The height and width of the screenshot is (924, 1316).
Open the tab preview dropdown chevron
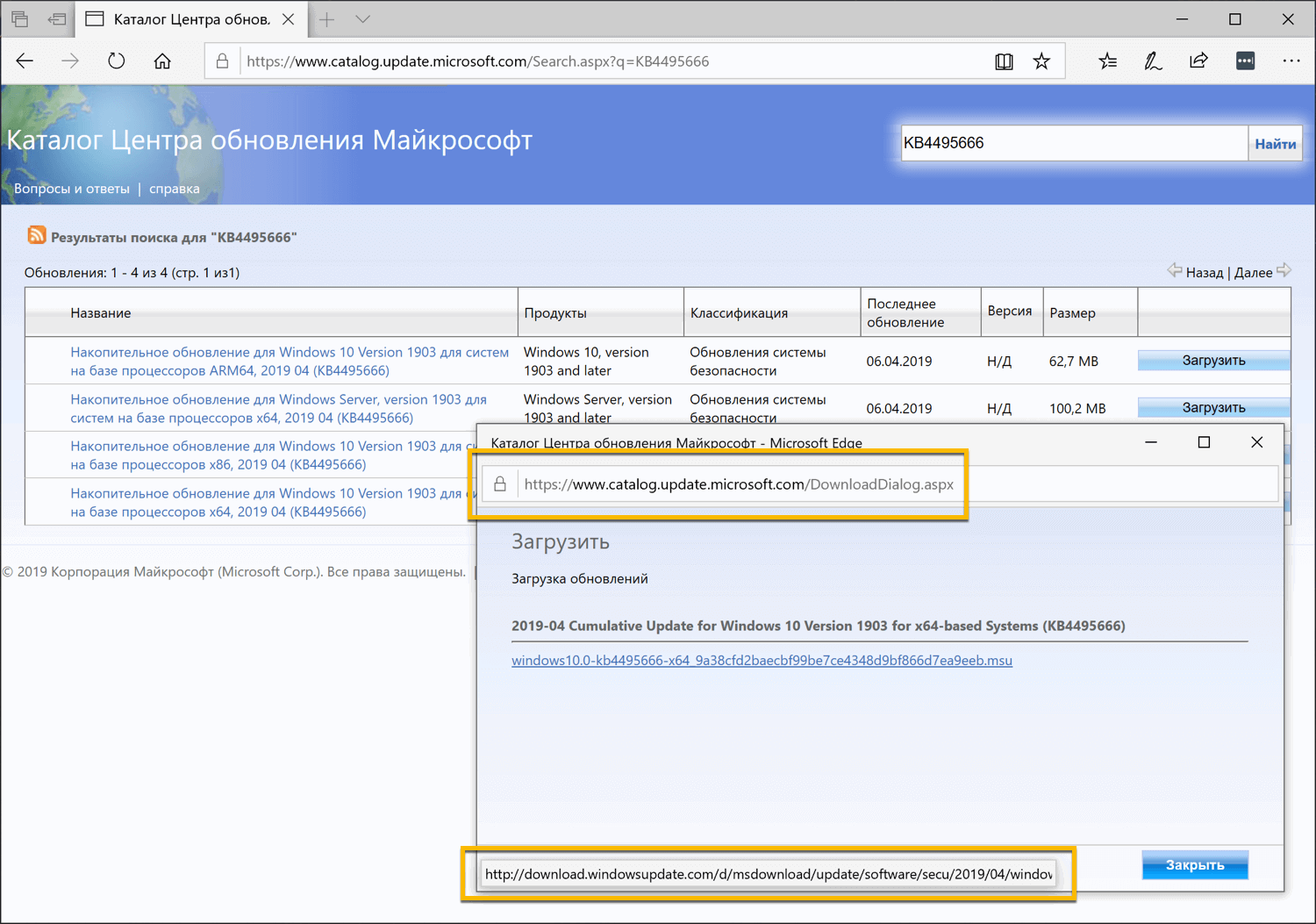point(362,18)
